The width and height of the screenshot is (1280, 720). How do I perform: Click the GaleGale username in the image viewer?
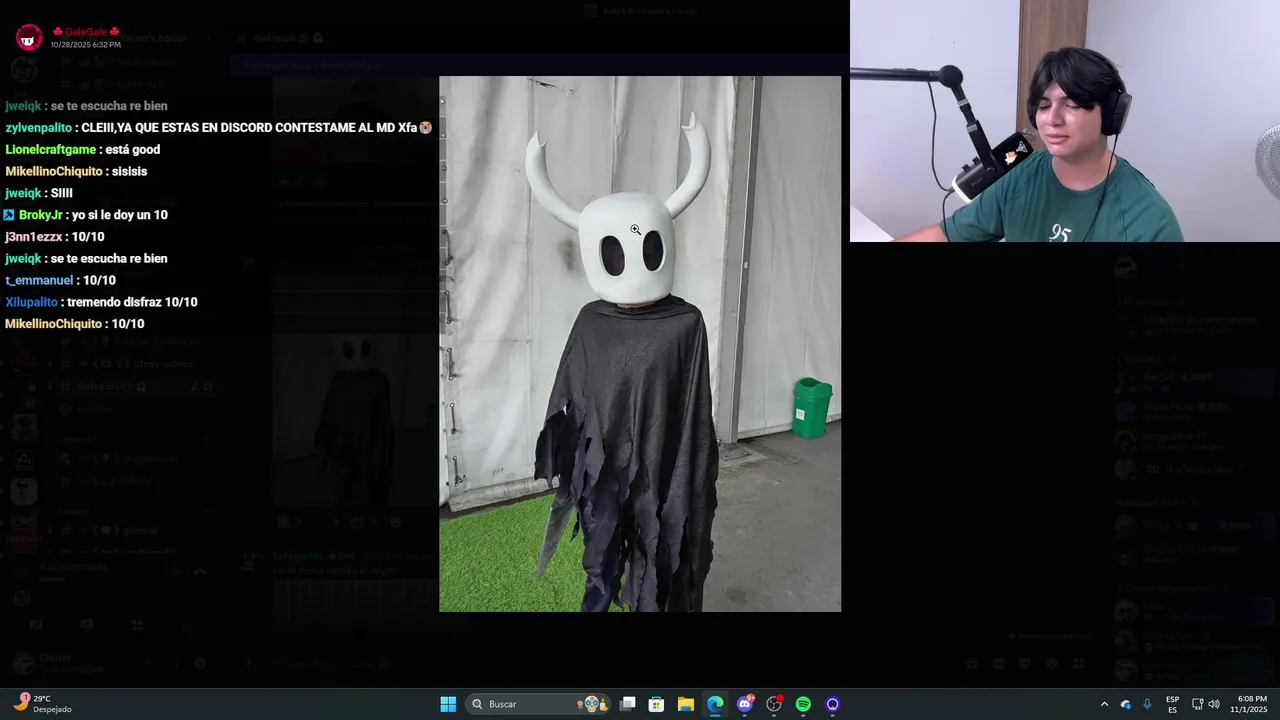86,32
